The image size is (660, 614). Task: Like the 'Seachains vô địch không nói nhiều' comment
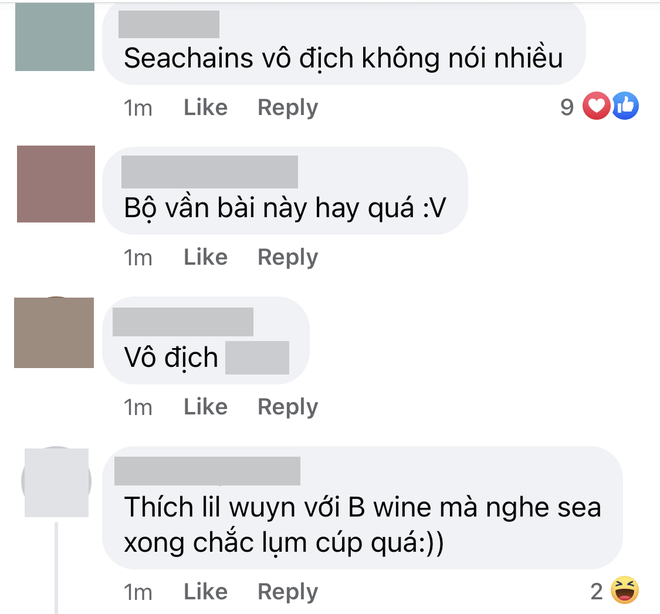pyautogui.click(x=205, y=108)
